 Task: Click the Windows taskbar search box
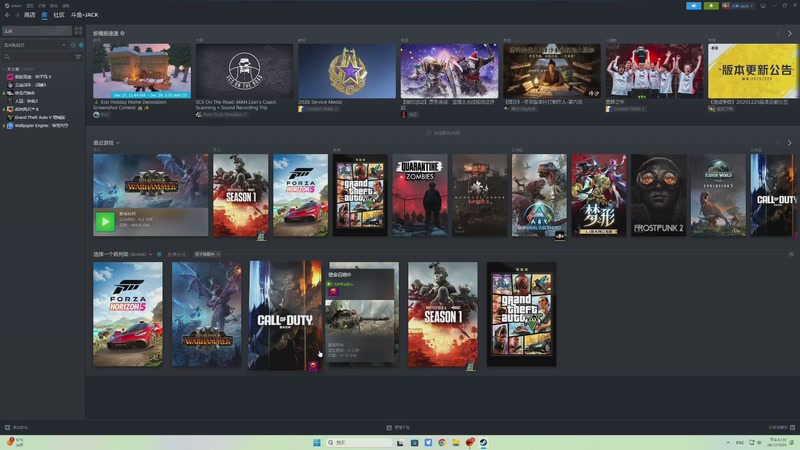point(359,442)
